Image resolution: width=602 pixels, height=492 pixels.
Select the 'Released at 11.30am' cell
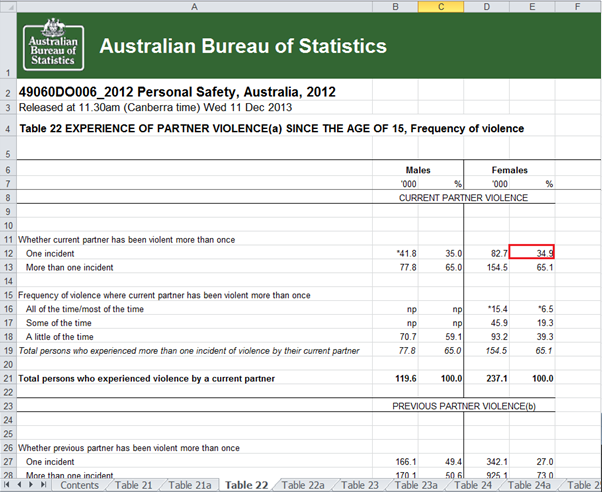(x=194, y=107)
